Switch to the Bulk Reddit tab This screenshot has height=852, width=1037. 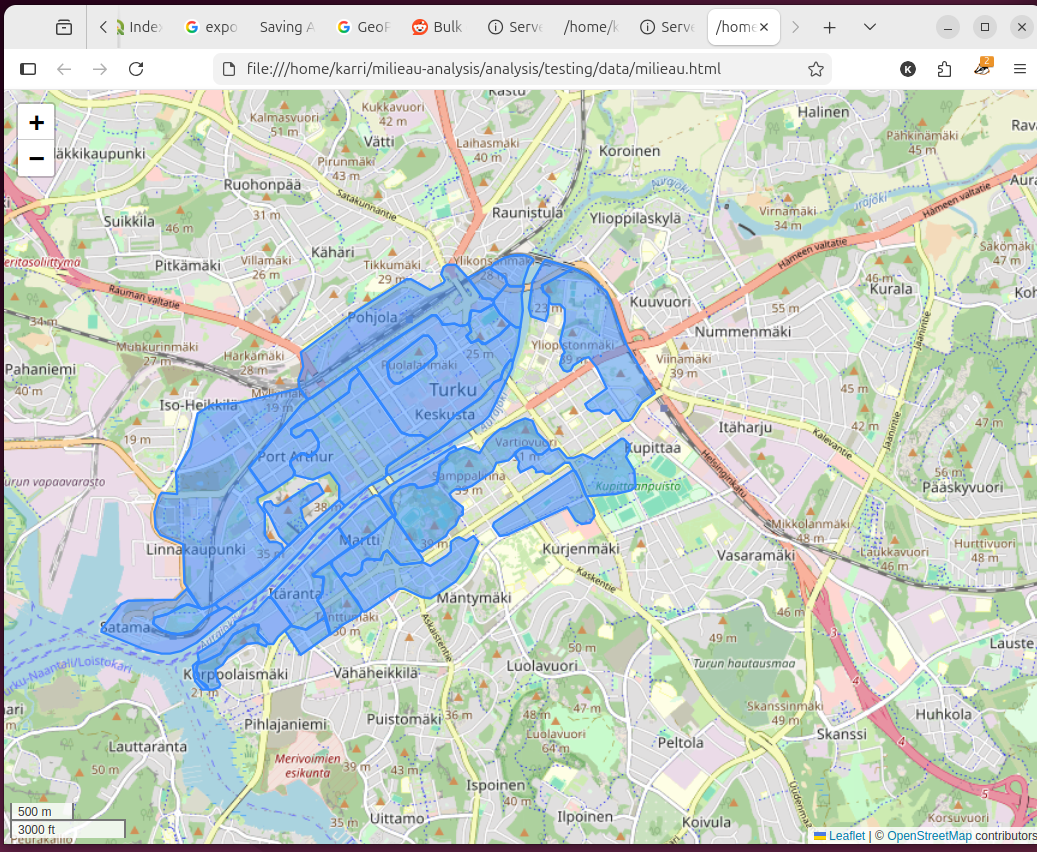pyautogui.click(x=438, y=27)
